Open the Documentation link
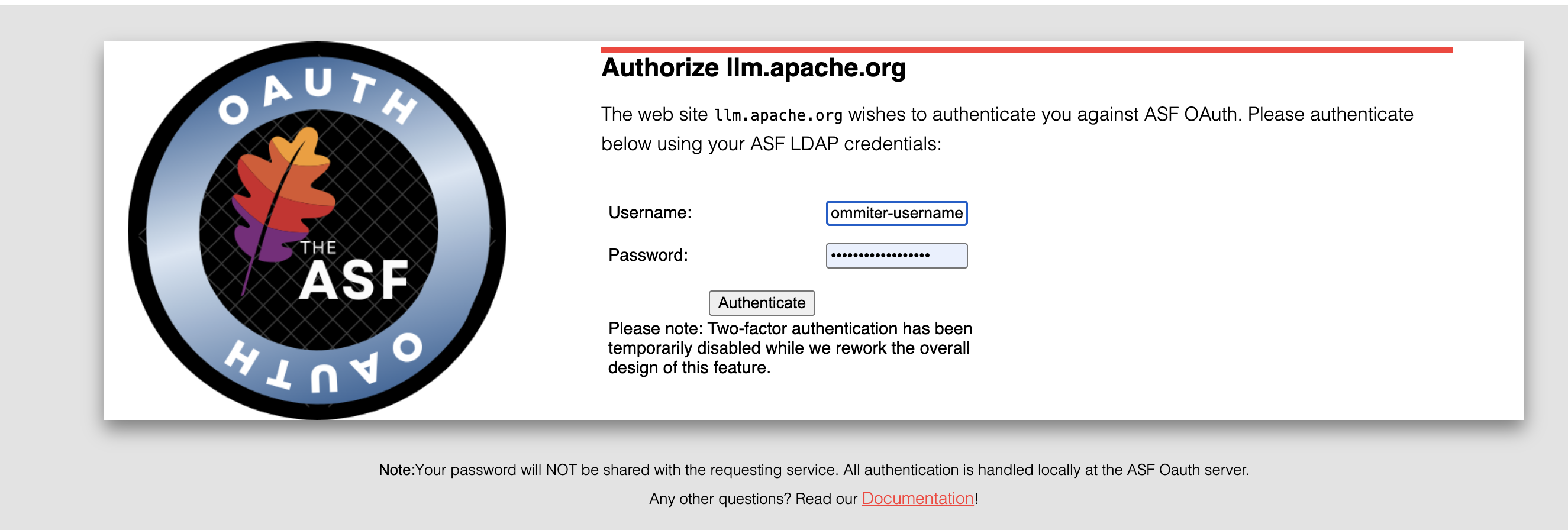This screenshot has height=530, width=1568. click(x=917, y=499)
